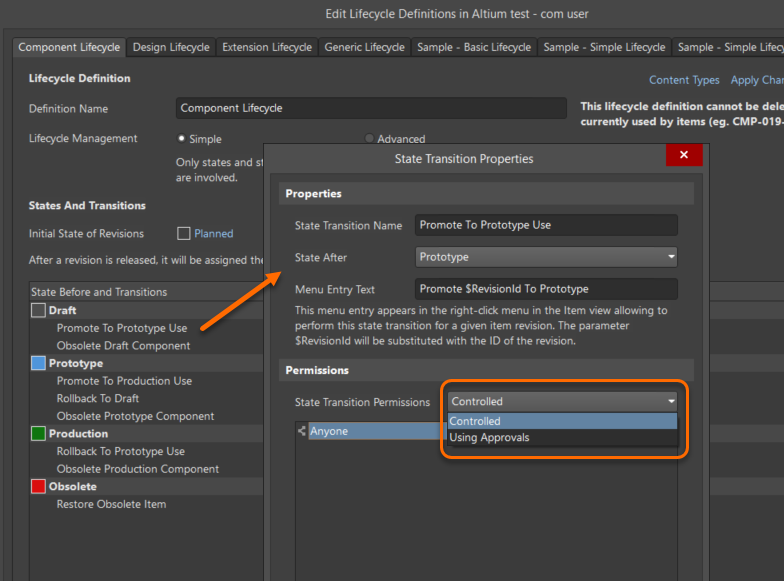784x581 pixels.
Task: Click the red Obsolete state color box
Action: (38, 487)
